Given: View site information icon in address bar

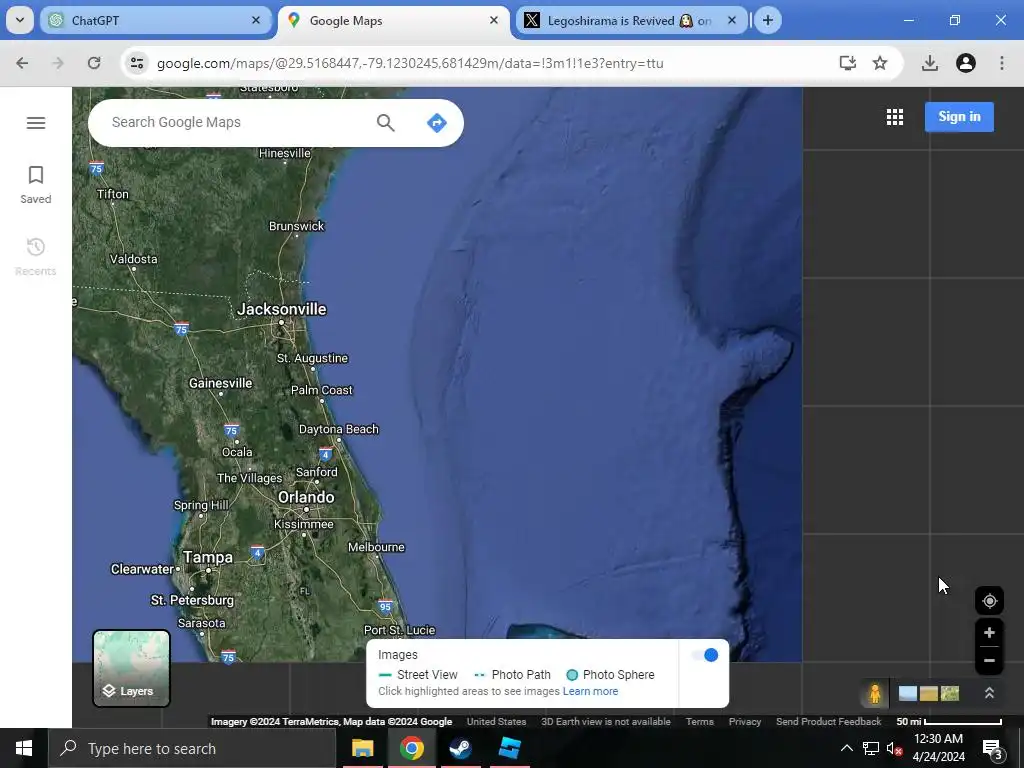Looking at the screenshot, I should point(137,63).
